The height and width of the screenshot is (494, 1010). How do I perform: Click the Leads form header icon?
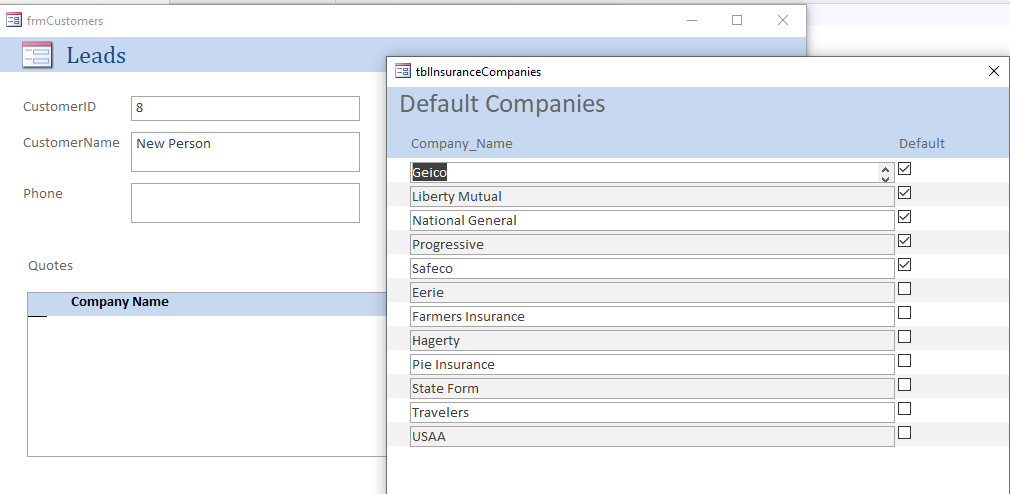click(37, 55)
